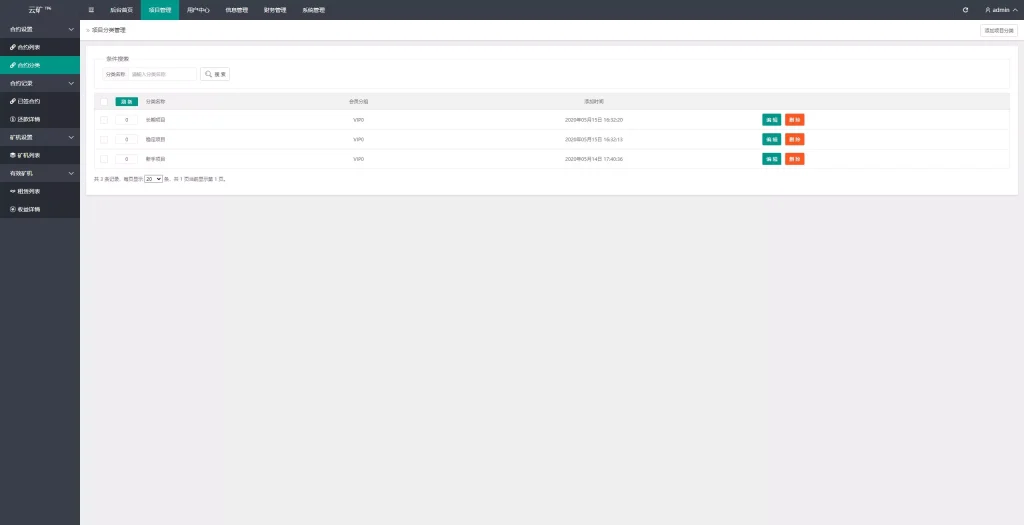
Task: Open the 合约分类 sidebar link
Action: [40, 65]
